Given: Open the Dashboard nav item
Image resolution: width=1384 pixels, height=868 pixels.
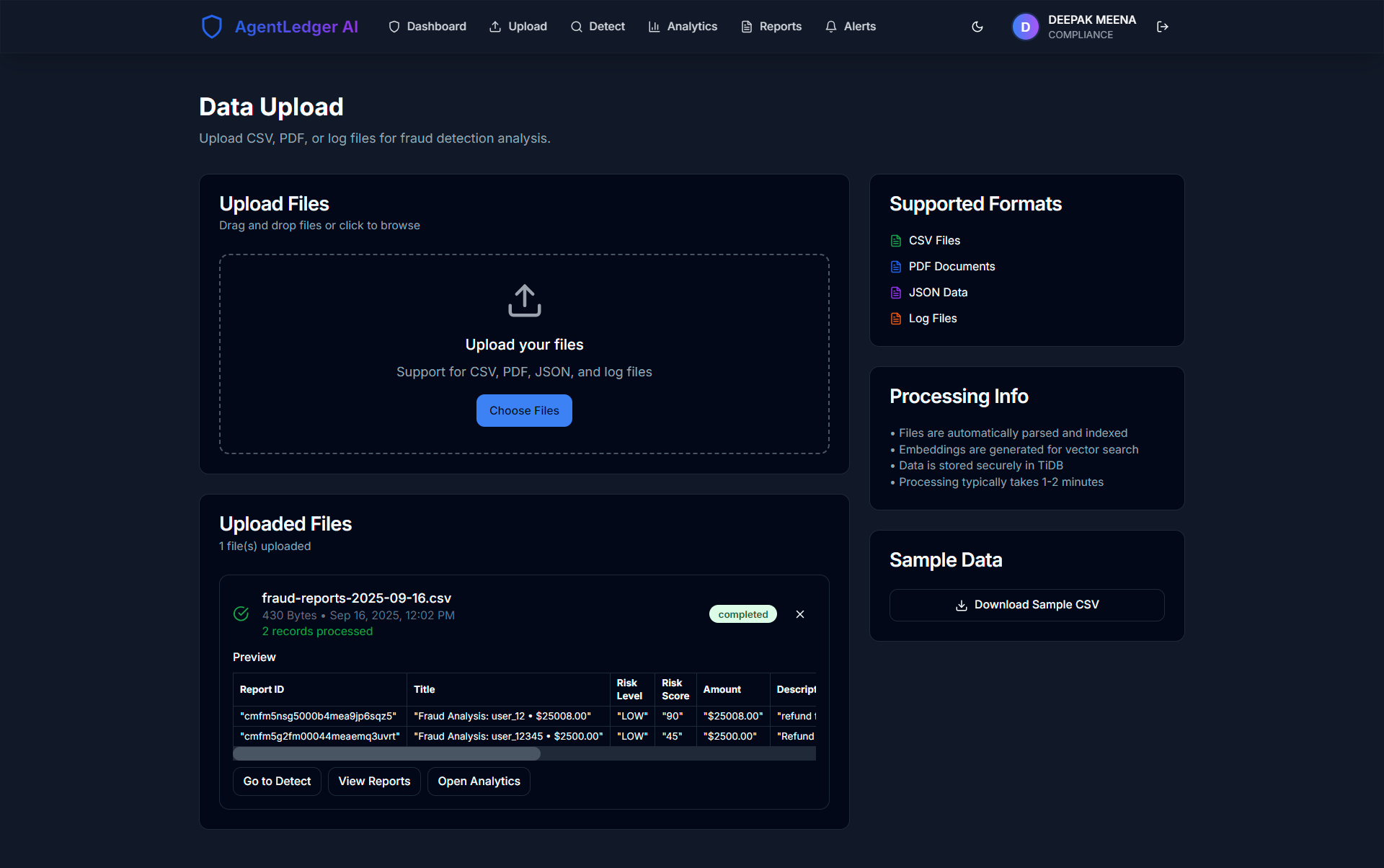Looking at the screenshot, I should 427,27.
